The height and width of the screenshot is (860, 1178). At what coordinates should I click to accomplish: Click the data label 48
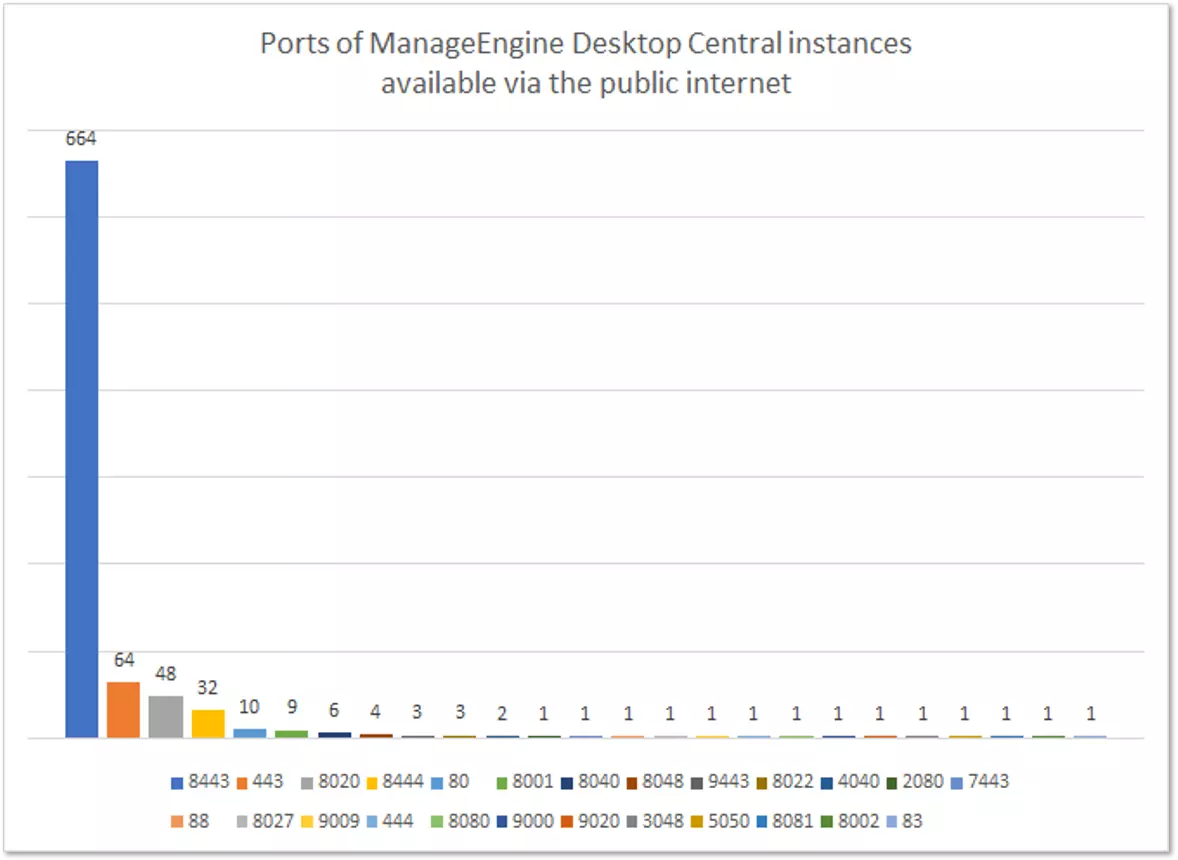166,674
